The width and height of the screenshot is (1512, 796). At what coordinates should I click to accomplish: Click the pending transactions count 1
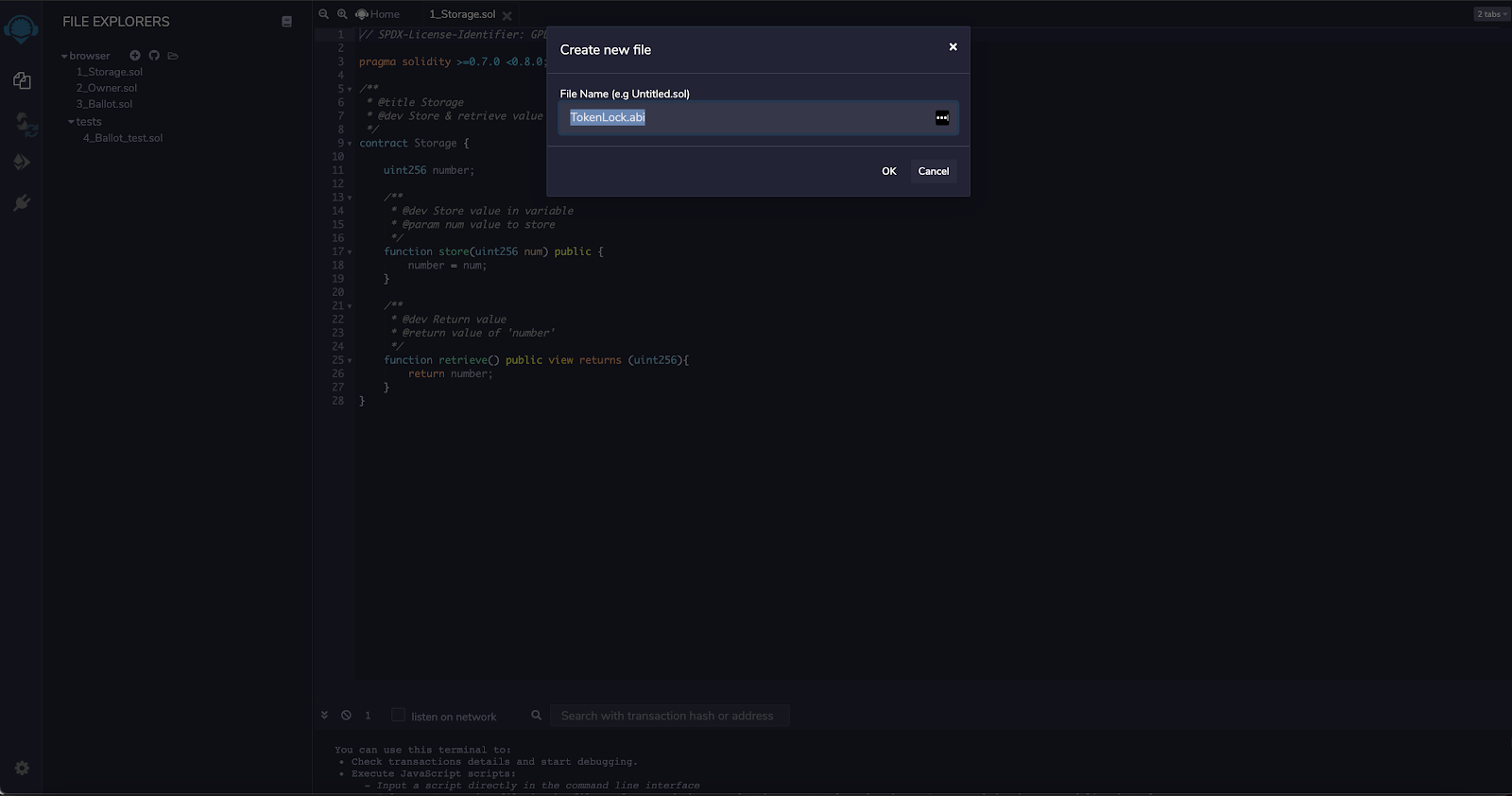[368, 716]
